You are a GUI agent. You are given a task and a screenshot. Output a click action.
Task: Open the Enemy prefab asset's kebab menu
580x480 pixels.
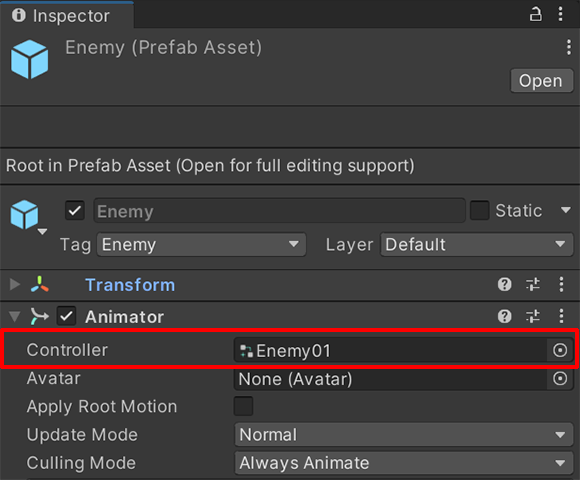pyautogui.click(x=569, y=47)
